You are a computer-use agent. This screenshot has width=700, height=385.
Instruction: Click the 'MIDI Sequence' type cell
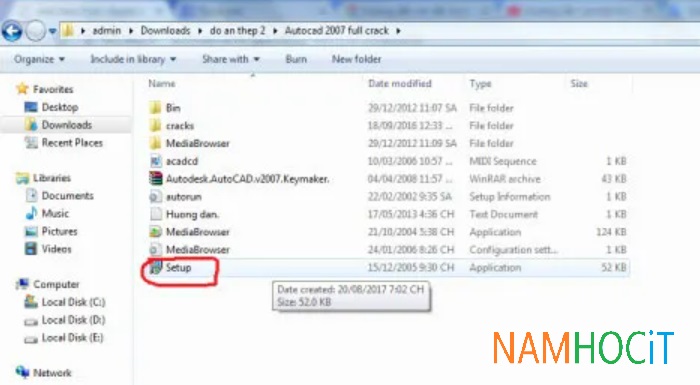click(x=503, y=161)
